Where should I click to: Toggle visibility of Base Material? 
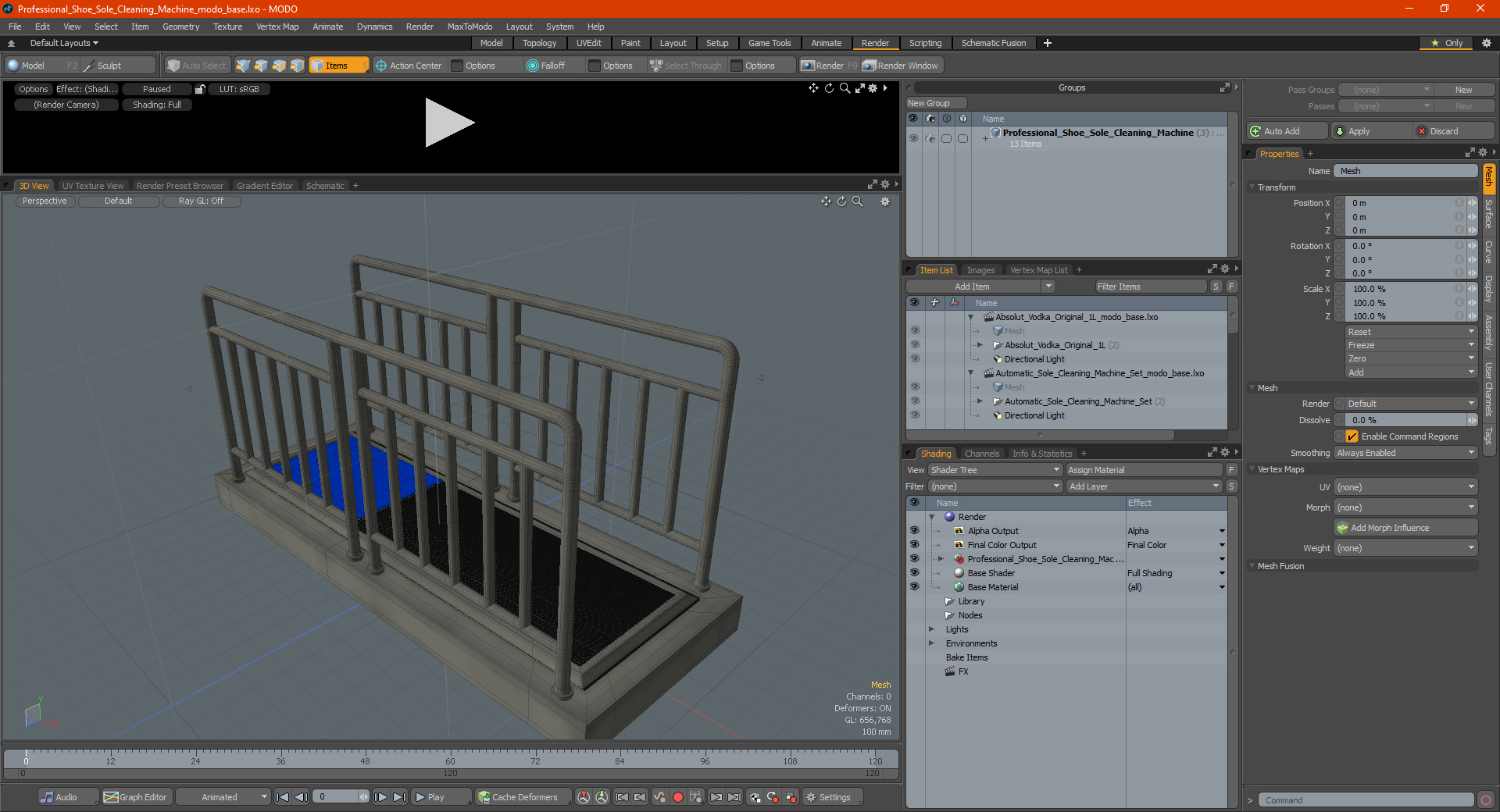(914, 587)
